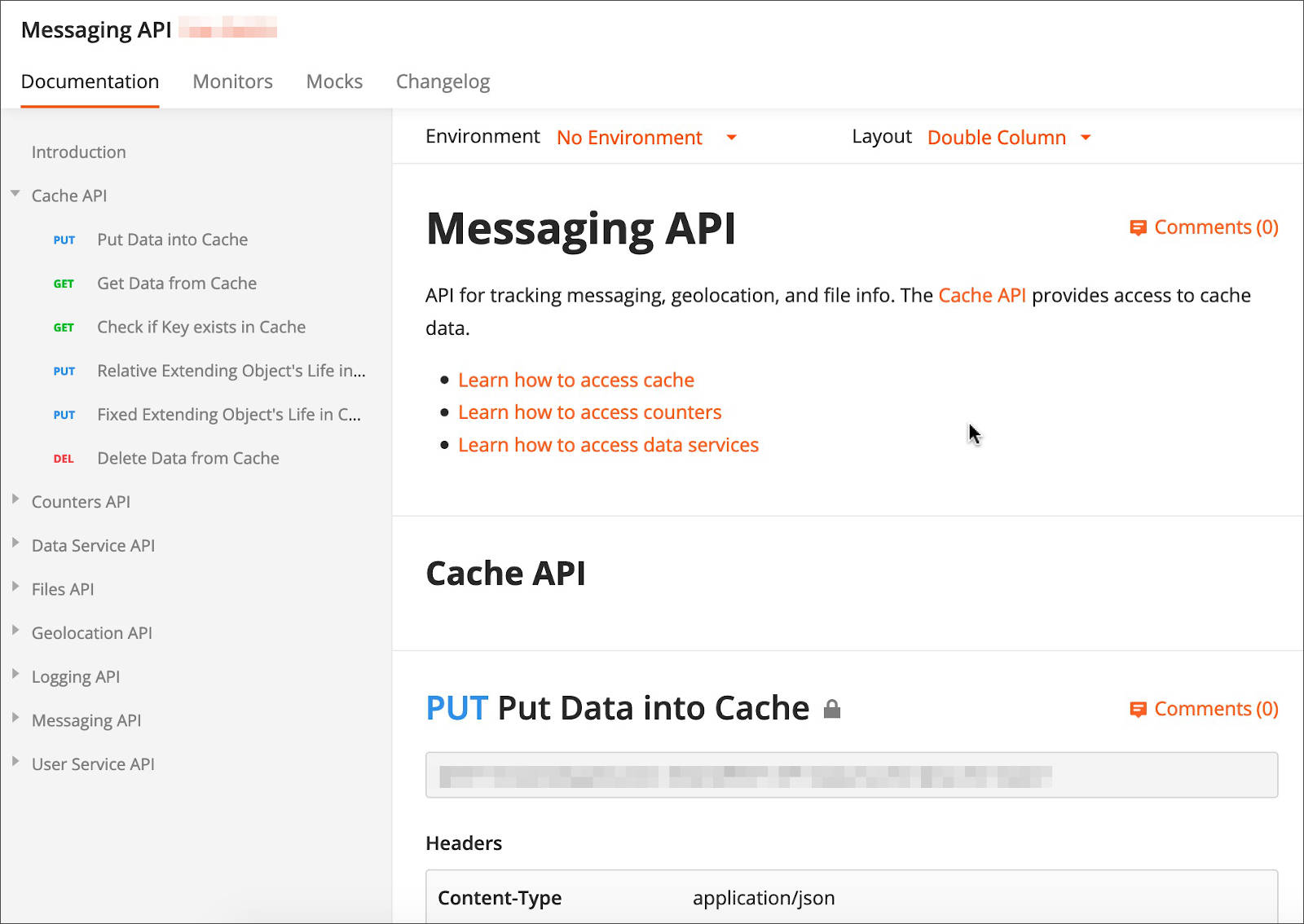Open the Mocks tab
This screenshot has height=924, width=1304.
(334, 81)
